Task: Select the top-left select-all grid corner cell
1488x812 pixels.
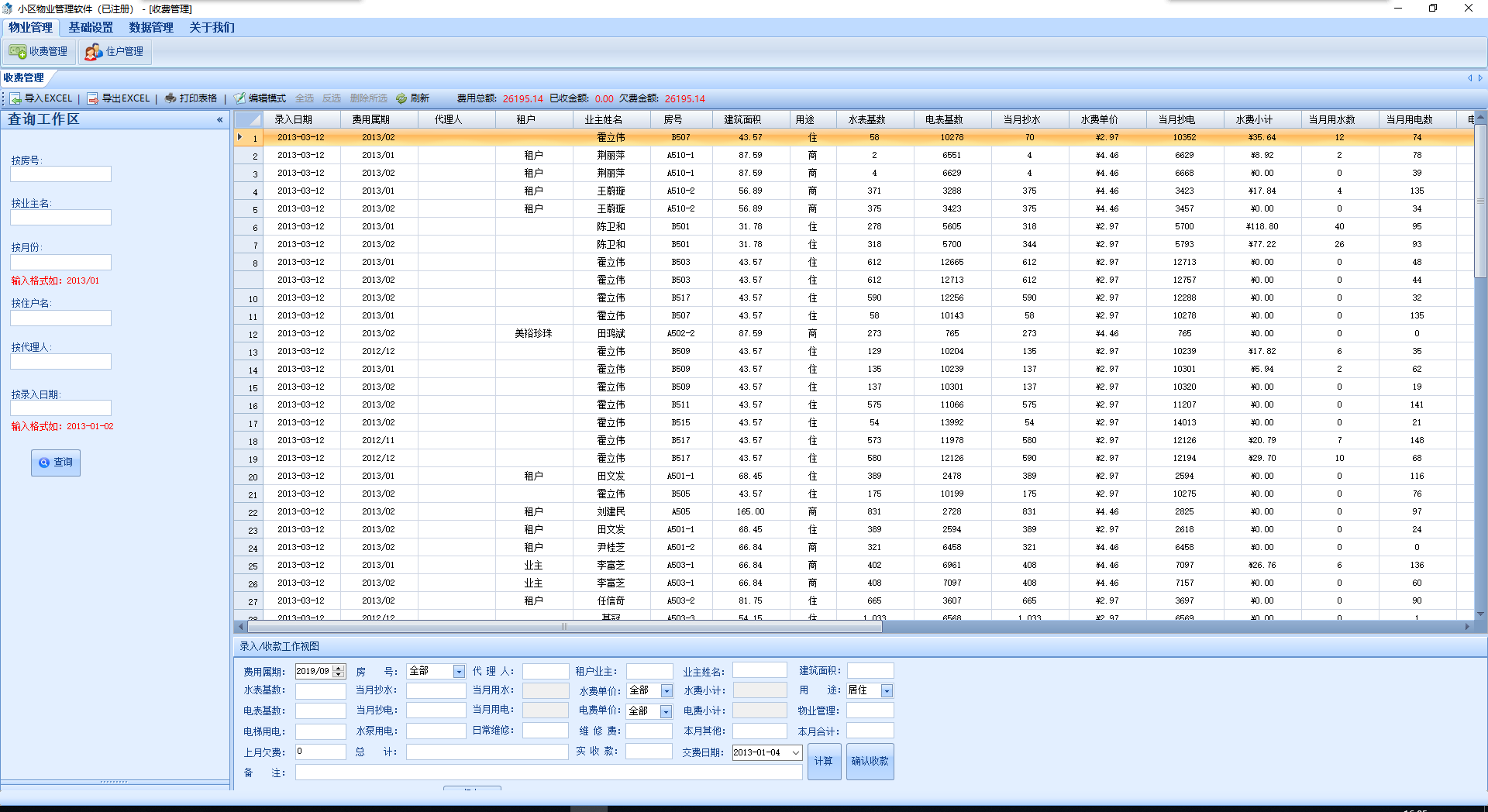Action: pos(249,119)
